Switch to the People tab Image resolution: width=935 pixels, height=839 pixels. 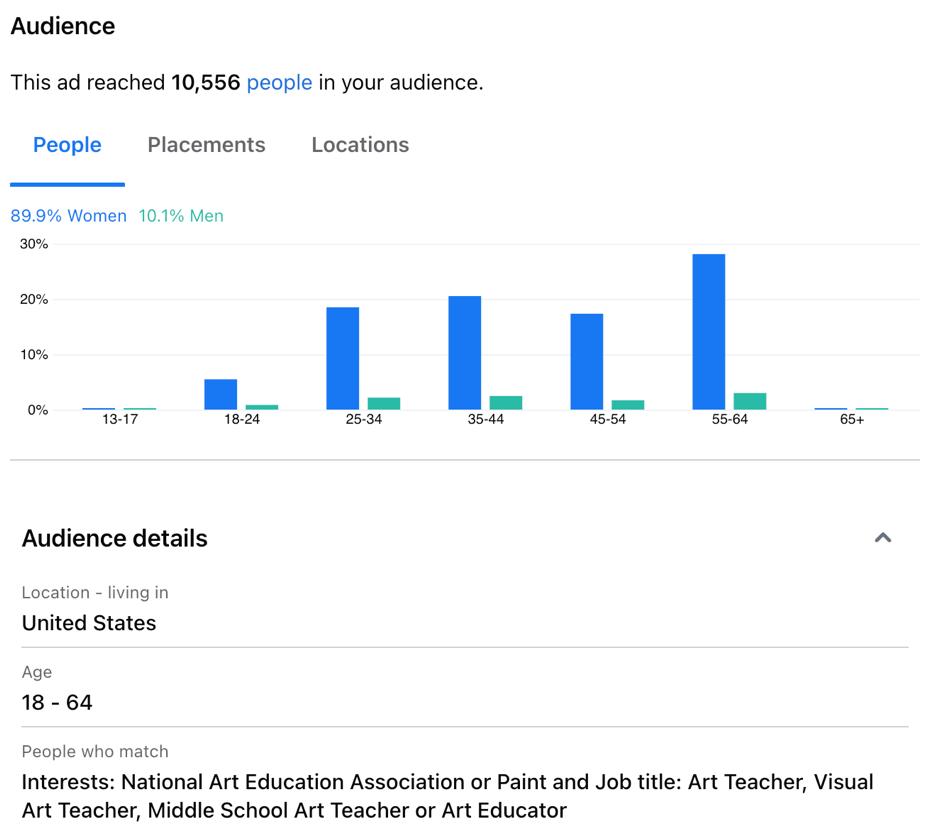click(67, 145)
